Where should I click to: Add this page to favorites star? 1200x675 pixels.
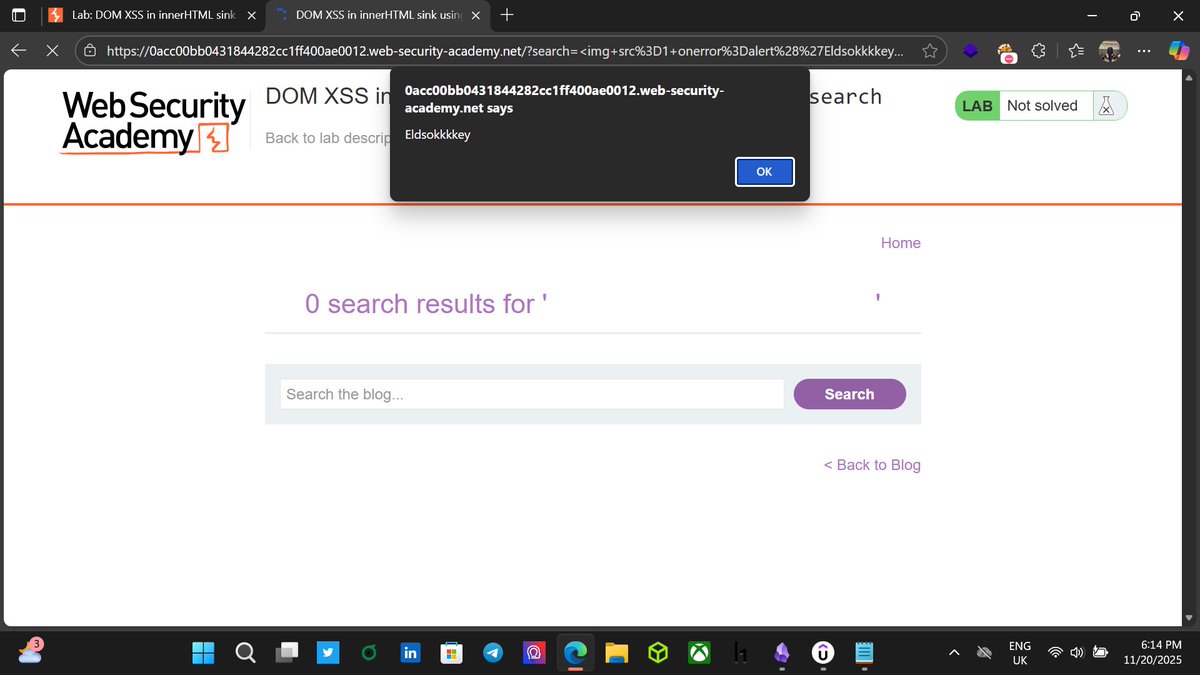[x=929, y=51]
